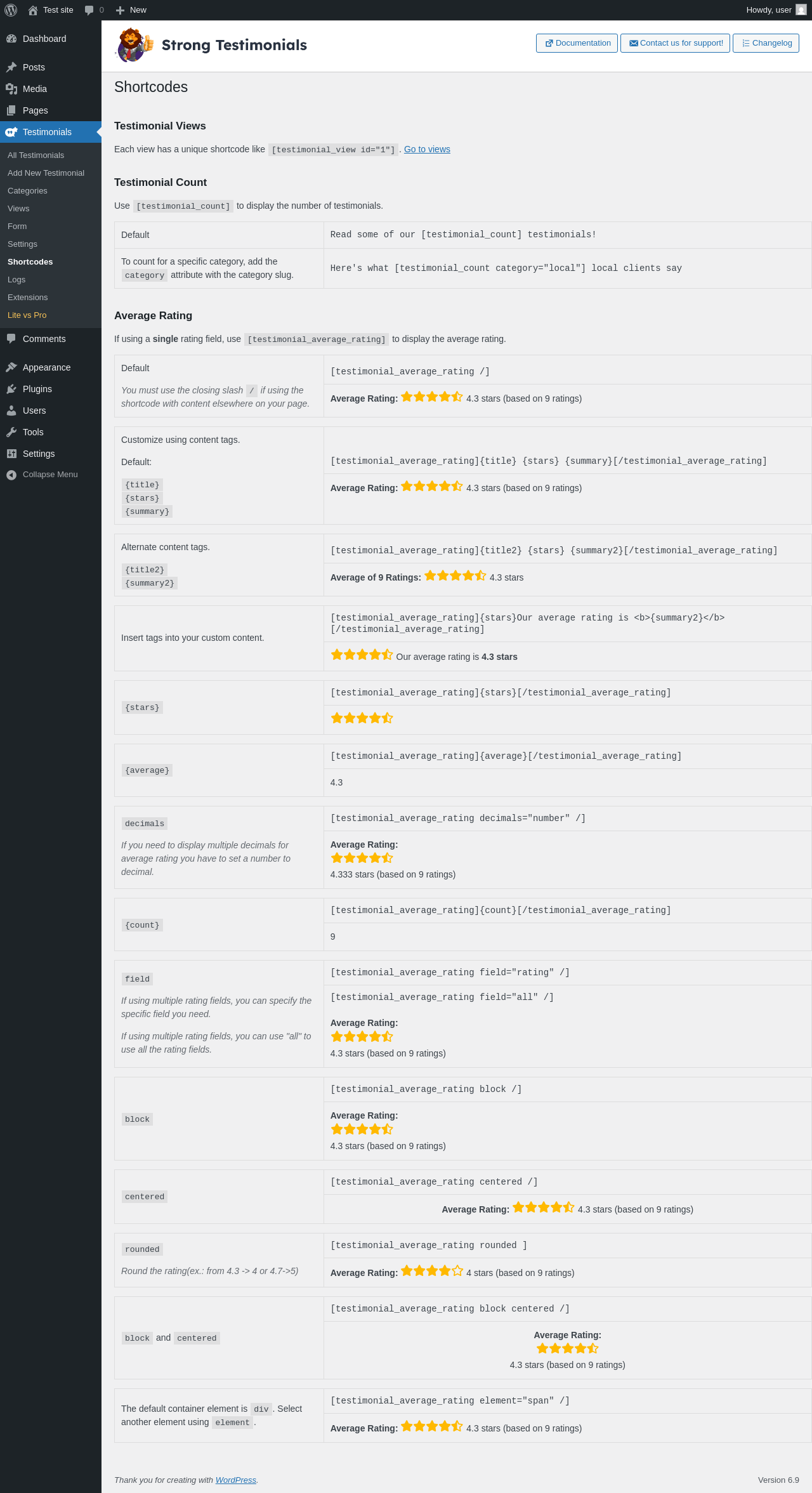Open the Changelog button

coord(766,43)
